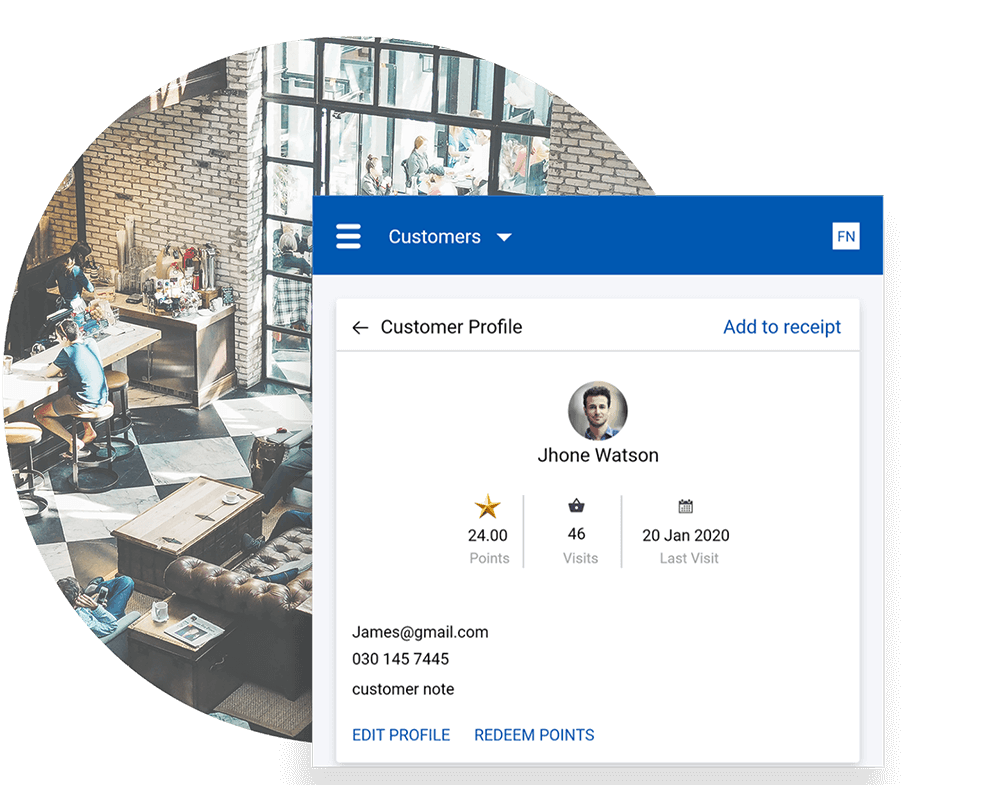Open EDIT PROFILE

click(x=401, y=735)
